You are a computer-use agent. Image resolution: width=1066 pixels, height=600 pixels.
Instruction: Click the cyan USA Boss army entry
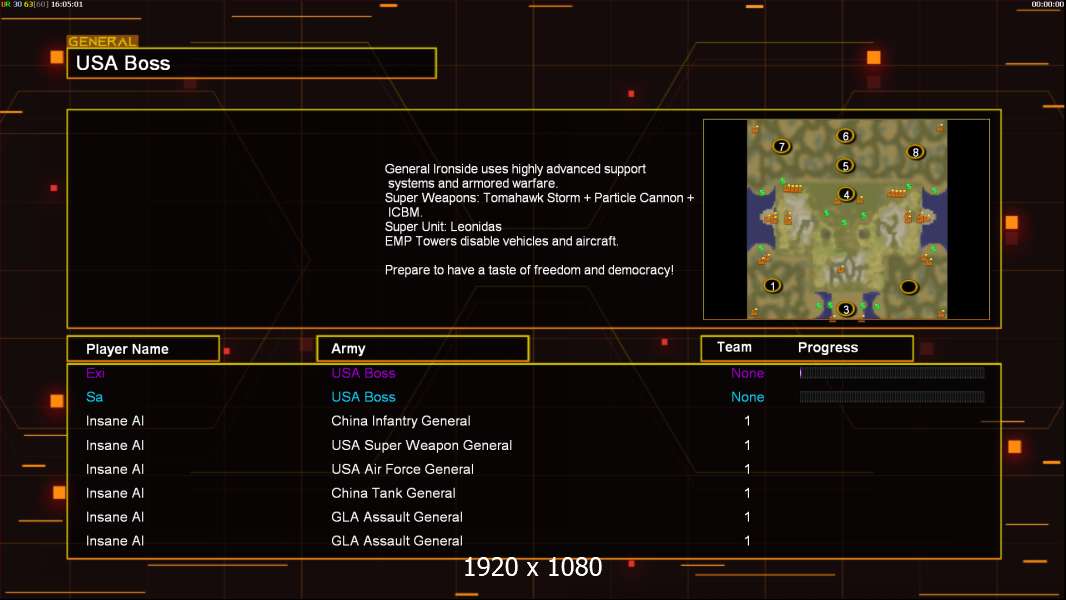[x=363, y=397]
